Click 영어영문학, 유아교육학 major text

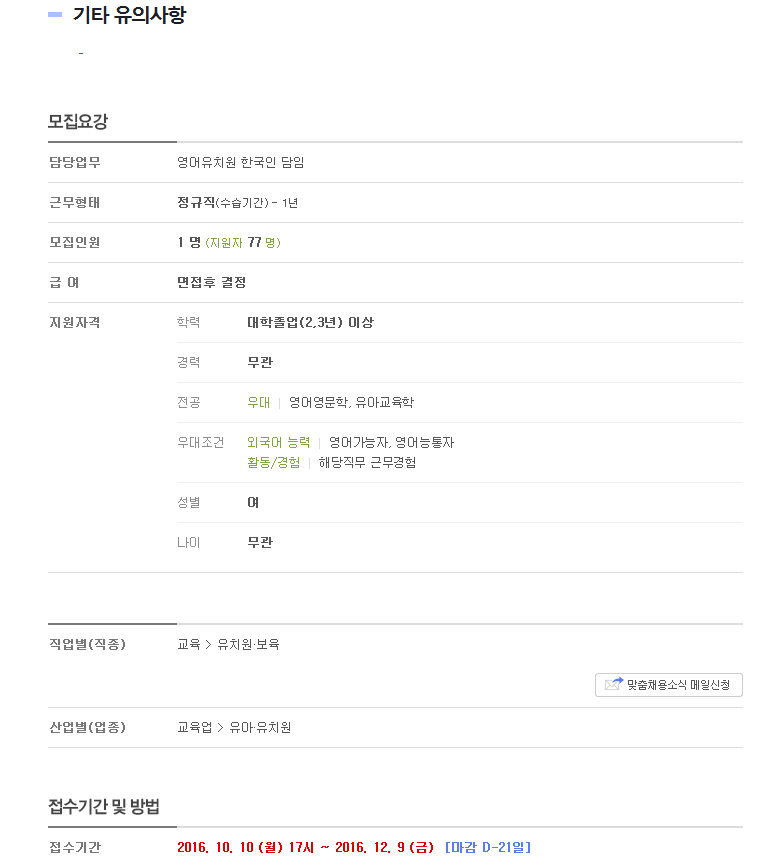pyautogui.click(x=352, y=402)
